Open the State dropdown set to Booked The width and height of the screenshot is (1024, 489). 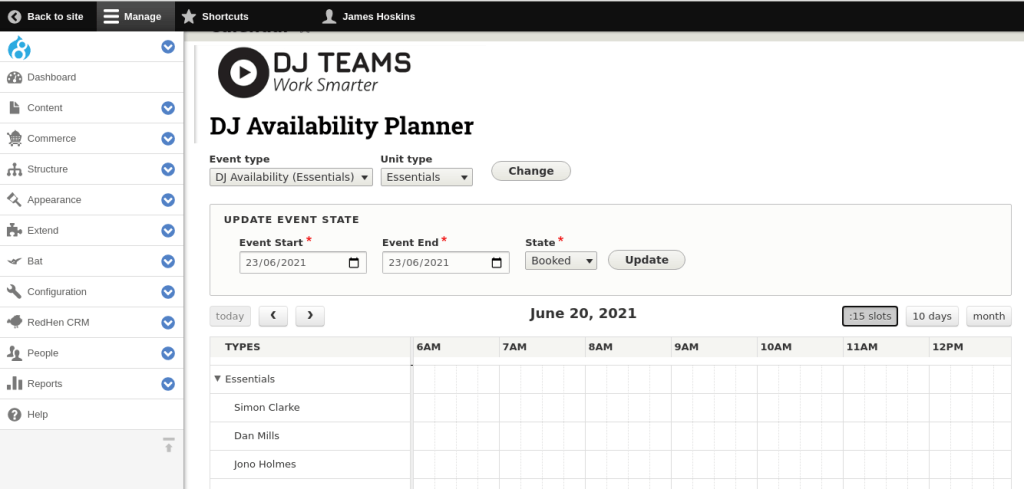pos(560,261)
